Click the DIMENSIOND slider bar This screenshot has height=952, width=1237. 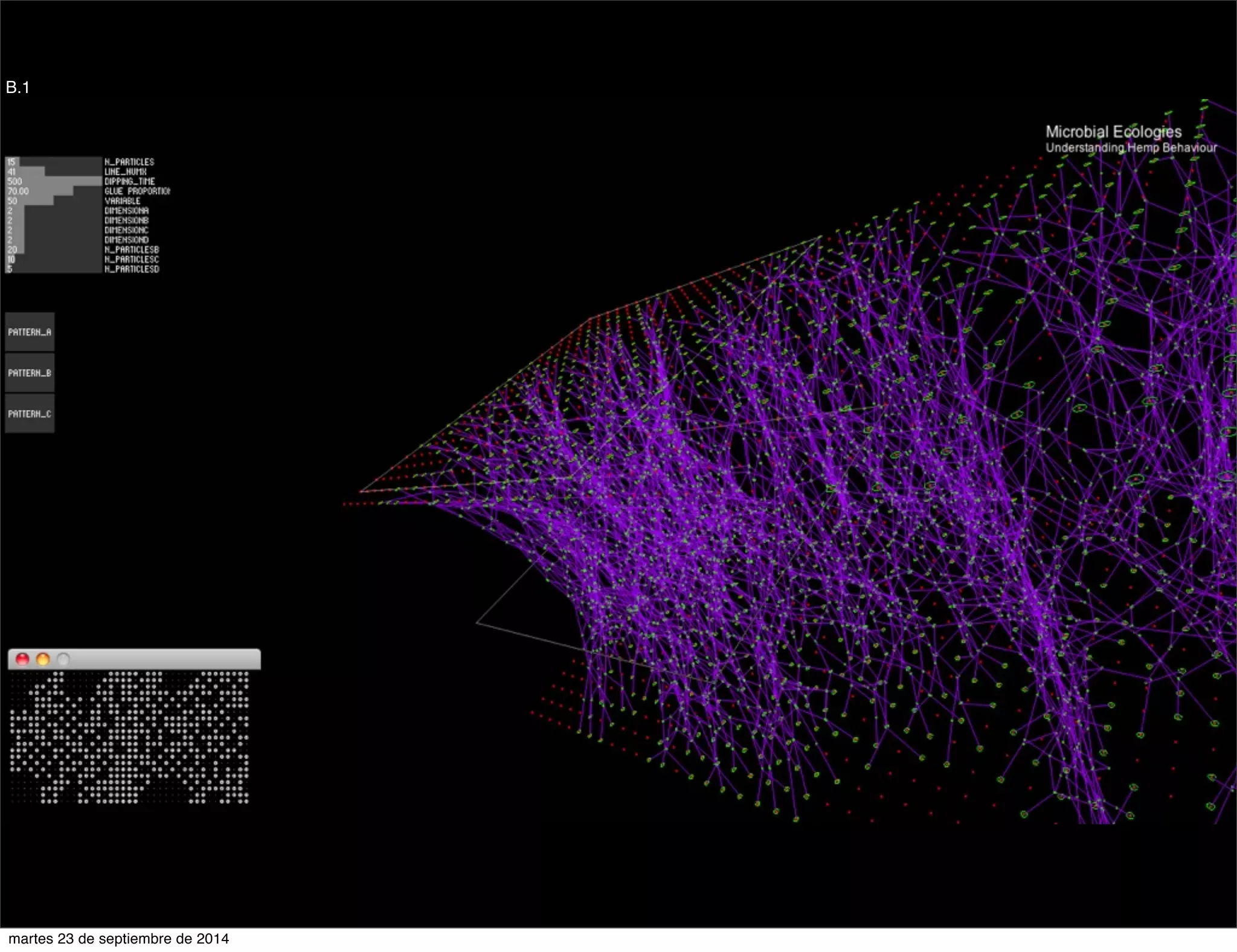(54, 240)
